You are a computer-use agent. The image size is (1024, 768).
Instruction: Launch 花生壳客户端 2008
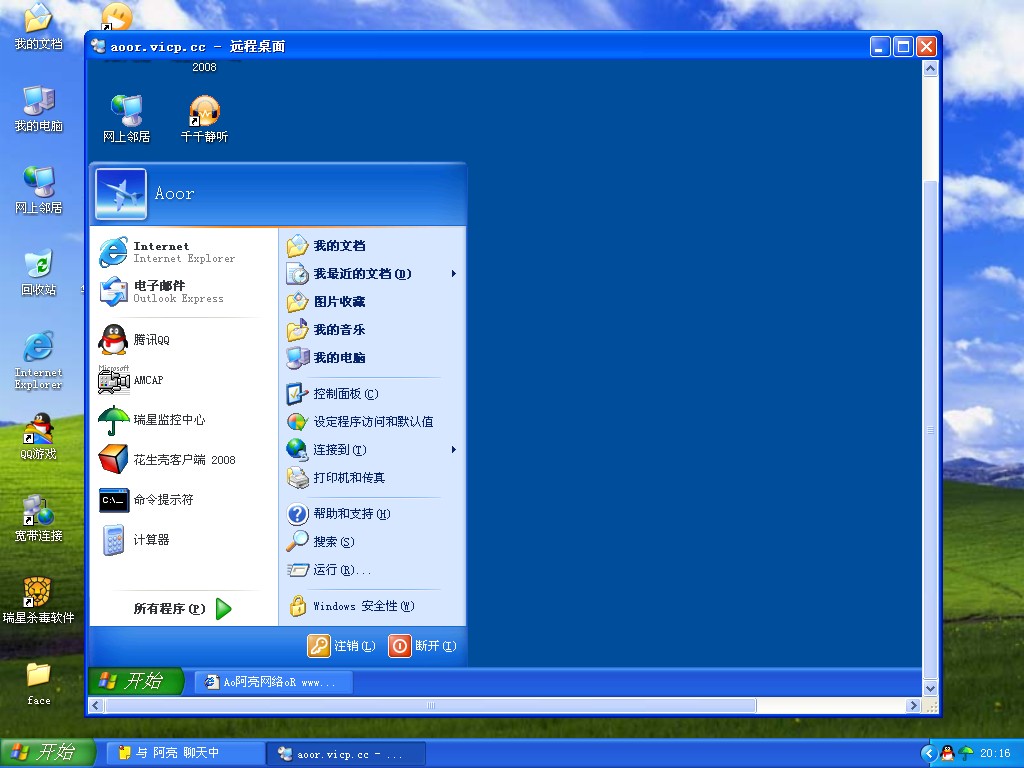(184, 460)
